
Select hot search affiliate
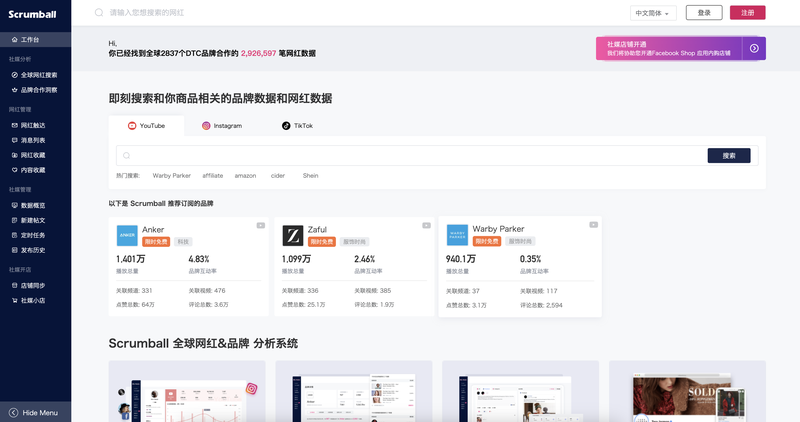(213, 176)
